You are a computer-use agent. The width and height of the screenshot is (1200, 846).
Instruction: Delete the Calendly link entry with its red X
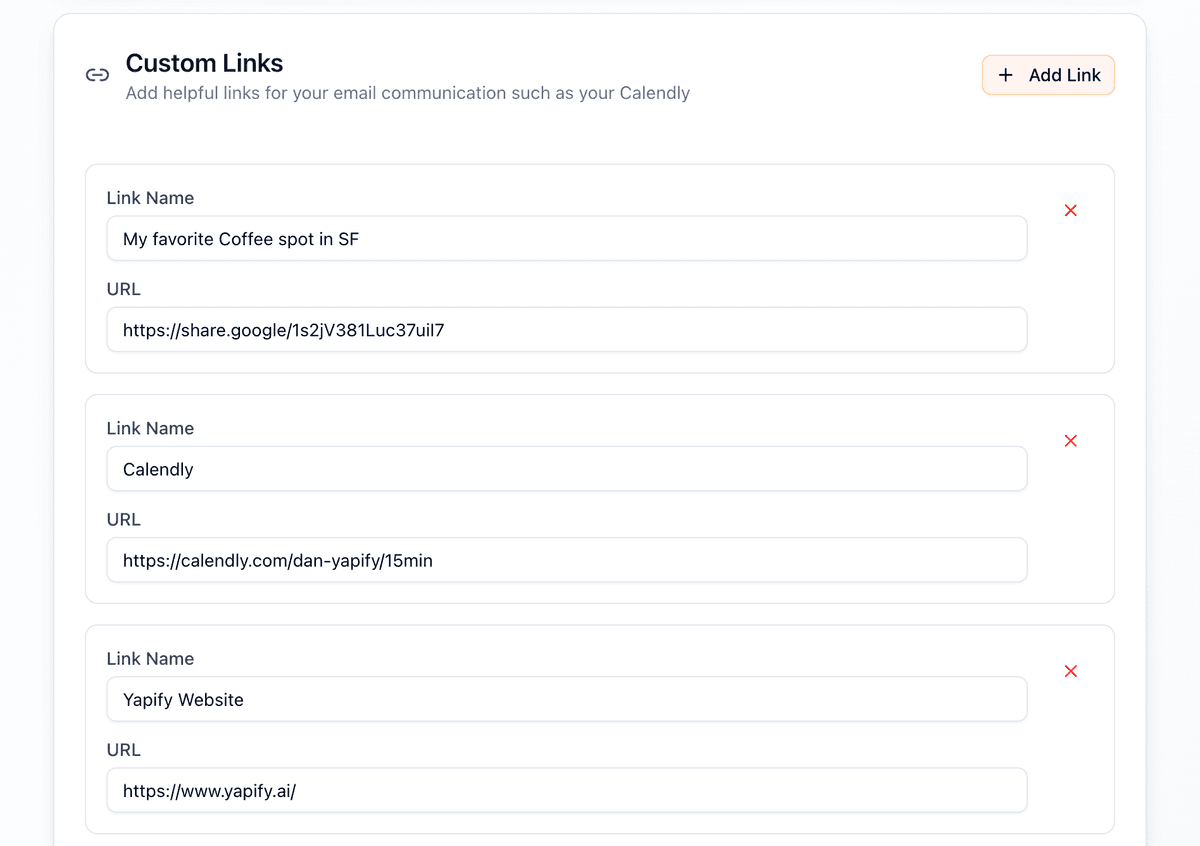tap(1070, 440)
